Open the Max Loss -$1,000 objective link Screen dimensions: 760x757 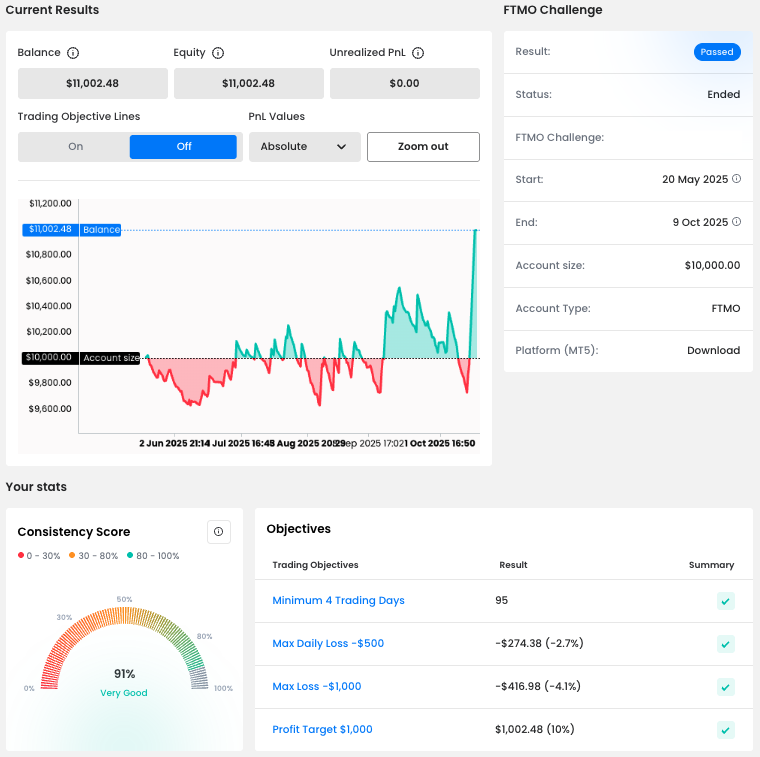pos(317,687)
